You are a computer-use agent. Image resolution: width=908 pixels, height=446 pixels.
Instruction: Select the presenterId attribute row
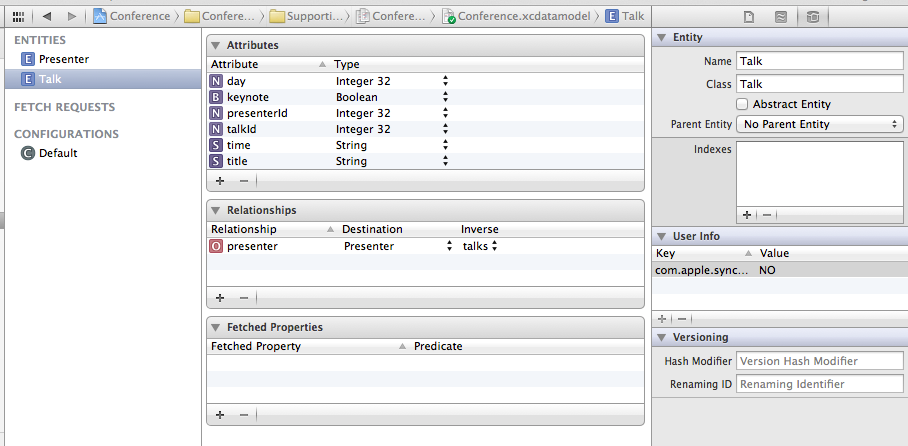click(x=425, y=113)
